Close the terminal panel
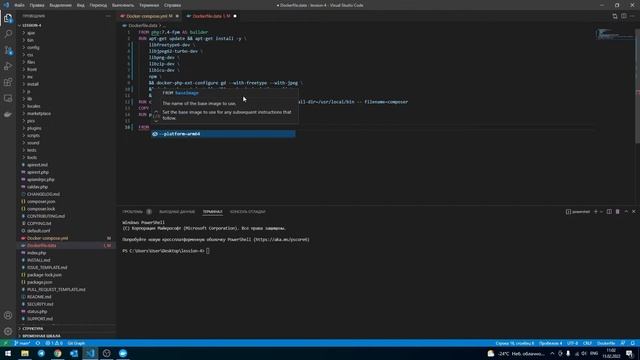The image size is (640, 360). pos(634,211)
